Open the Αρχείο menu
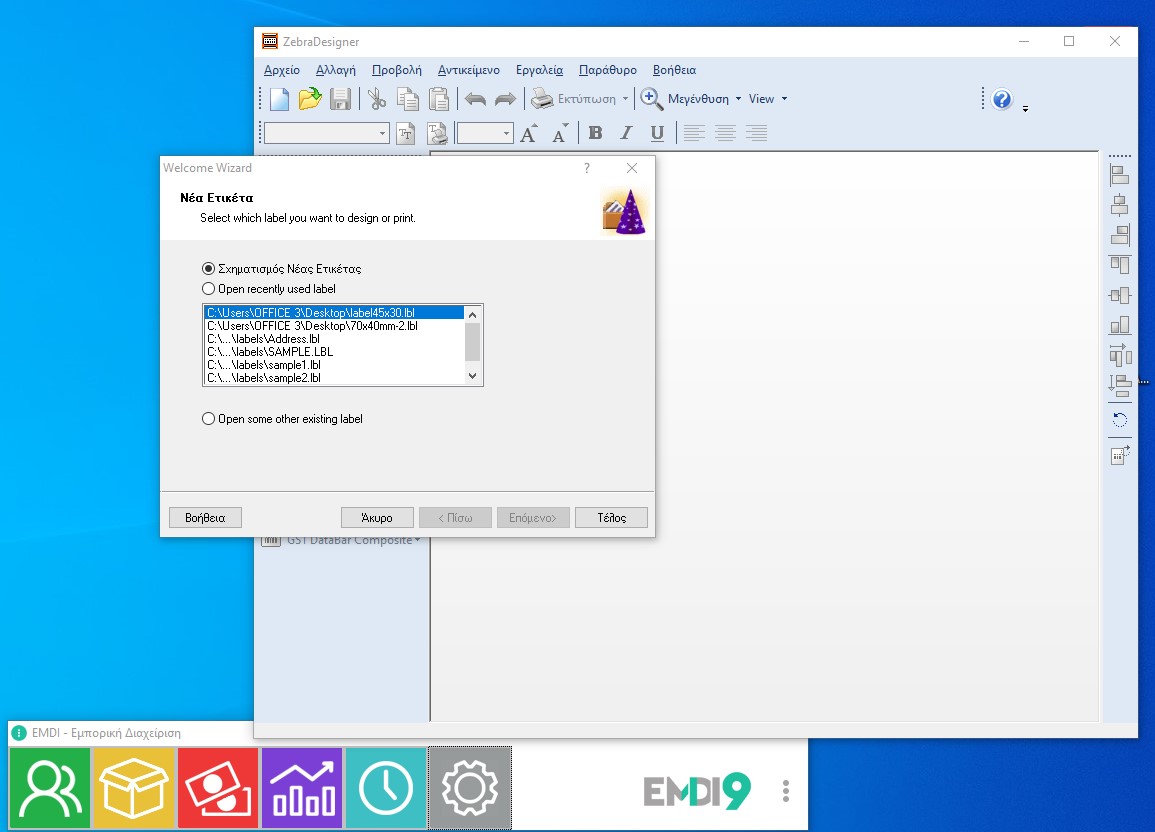This screenshot has width=1155, height=832. pyautogui.click(x=282, y=70)
